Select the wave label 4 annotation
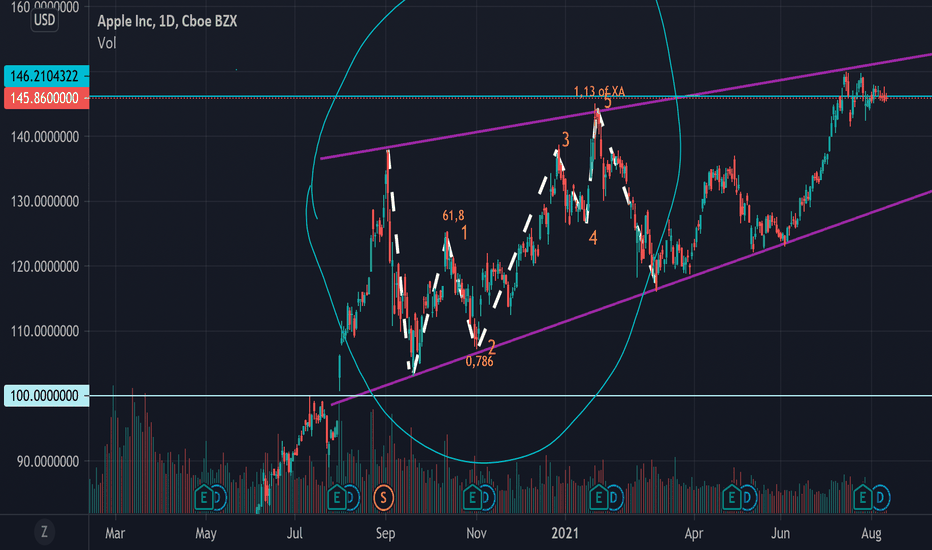The image size is (932, 550). click(x=593, y=238)
